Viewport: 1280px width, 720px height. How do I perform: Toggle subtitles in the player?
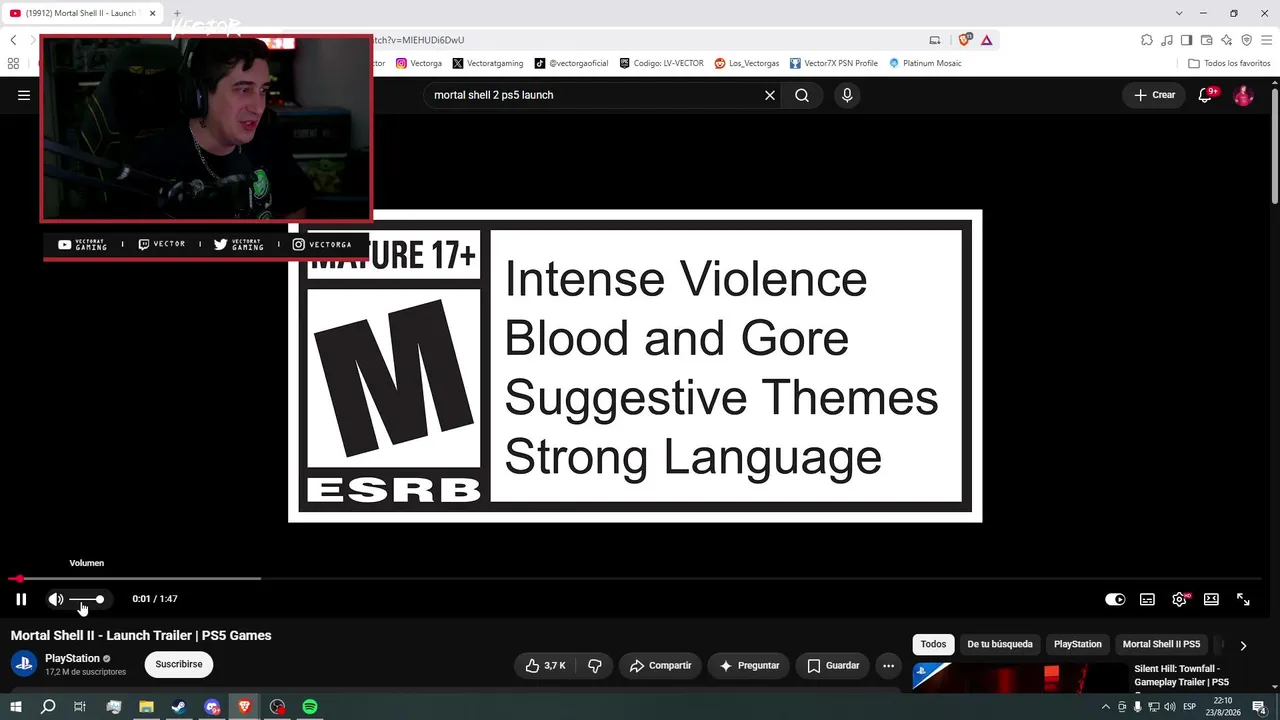tap(1147, 599)
